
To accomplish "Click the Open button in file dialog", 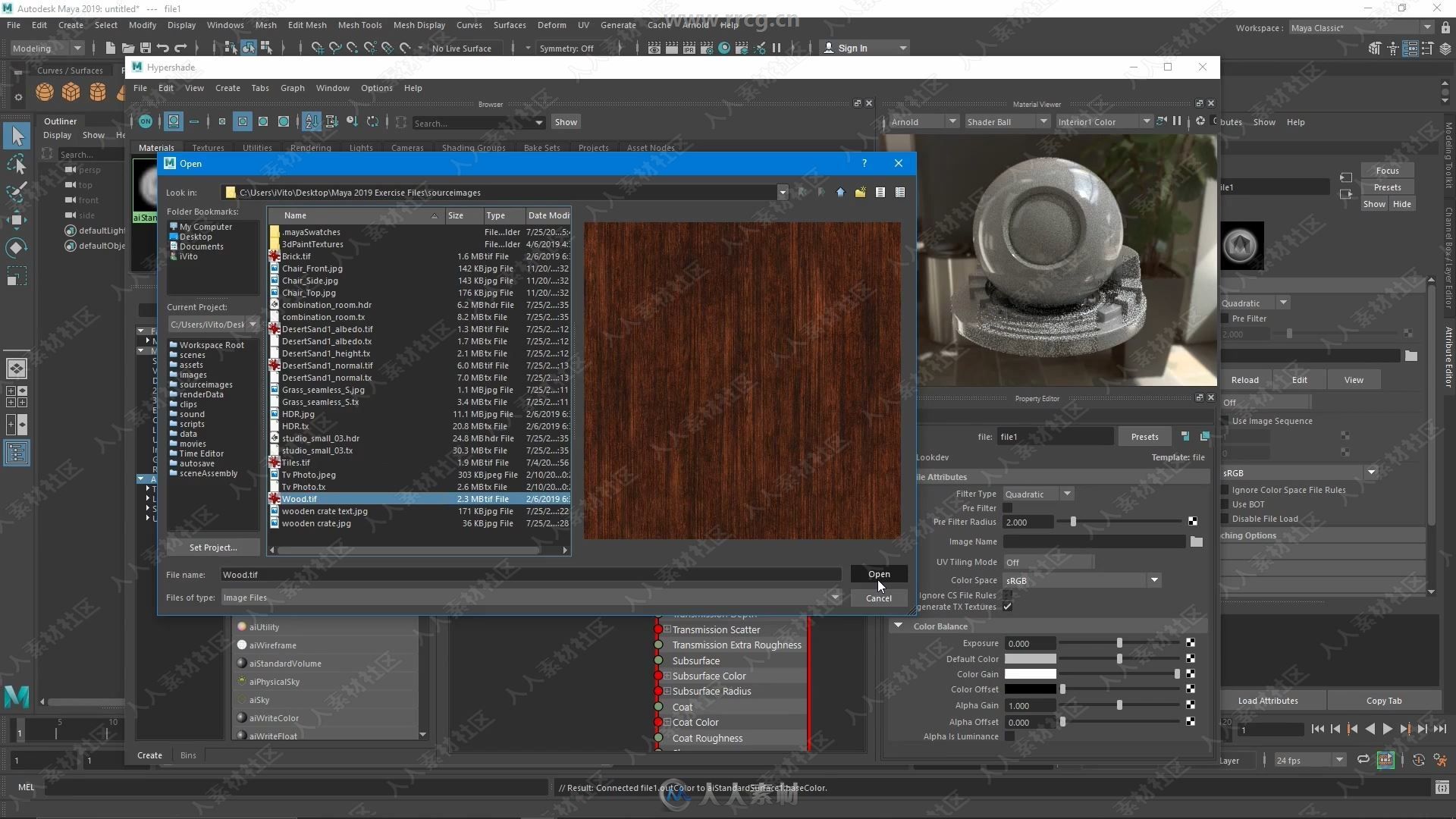I will click(x=879, y=574).
